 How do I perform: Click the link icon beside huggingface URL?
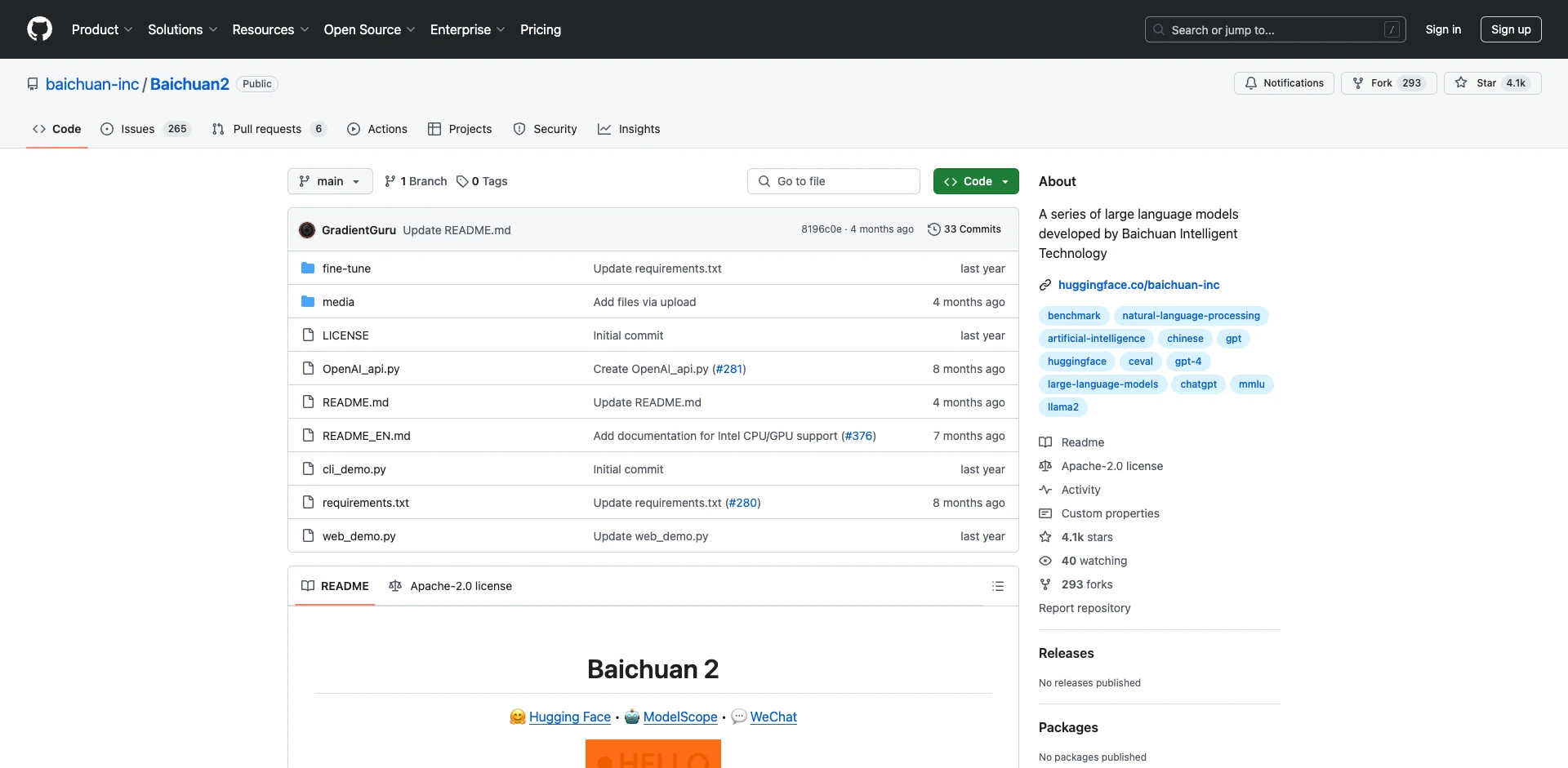point(1045,285)
